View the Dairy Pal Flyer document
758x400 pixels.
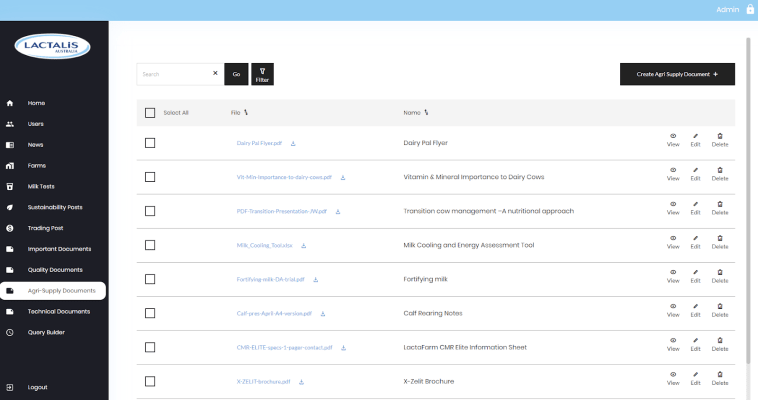coord(673,140)
